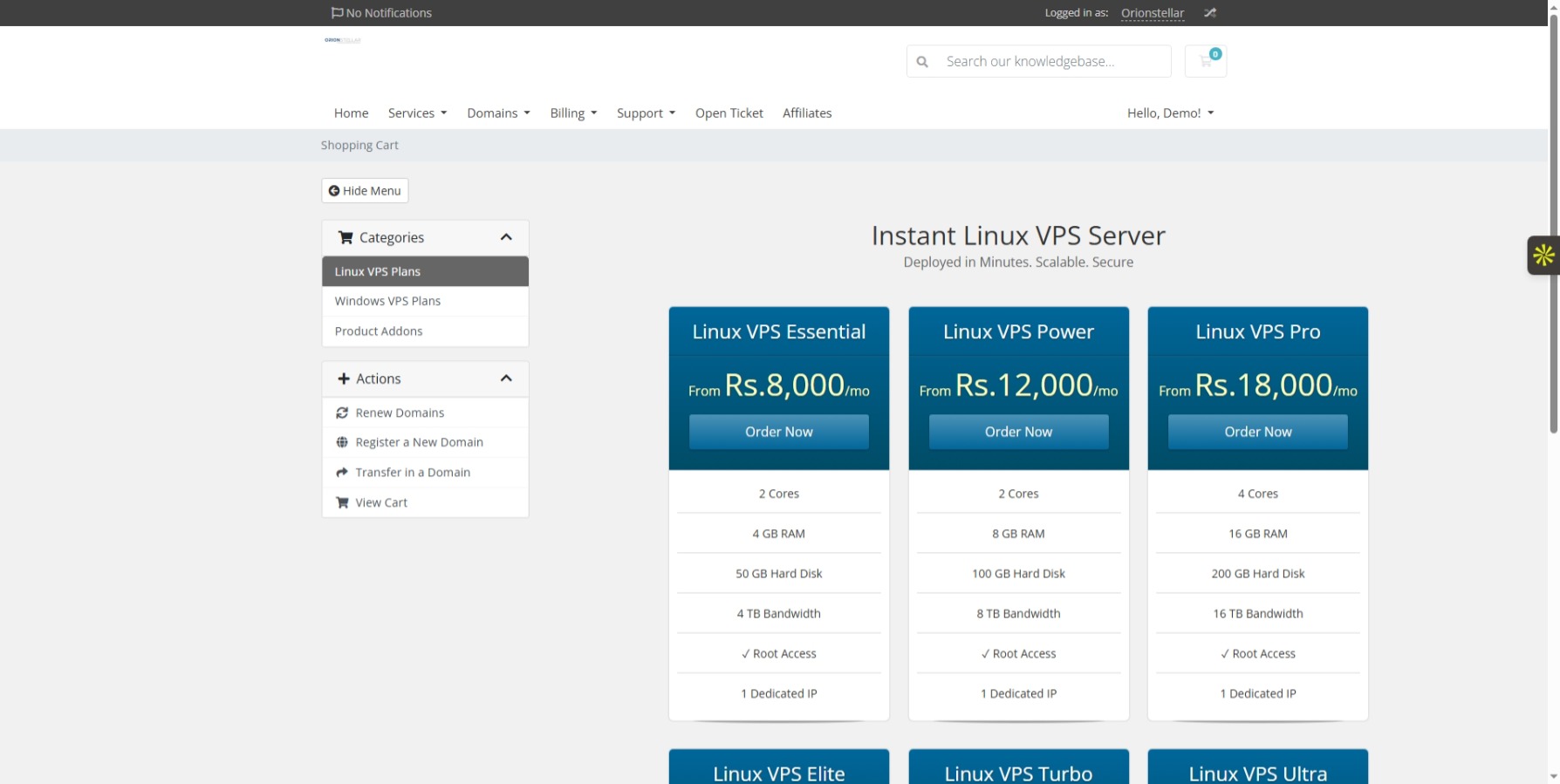Expand the Billing dropdown menu
This screenshot has height=784, width=1560.
point(573,113)
